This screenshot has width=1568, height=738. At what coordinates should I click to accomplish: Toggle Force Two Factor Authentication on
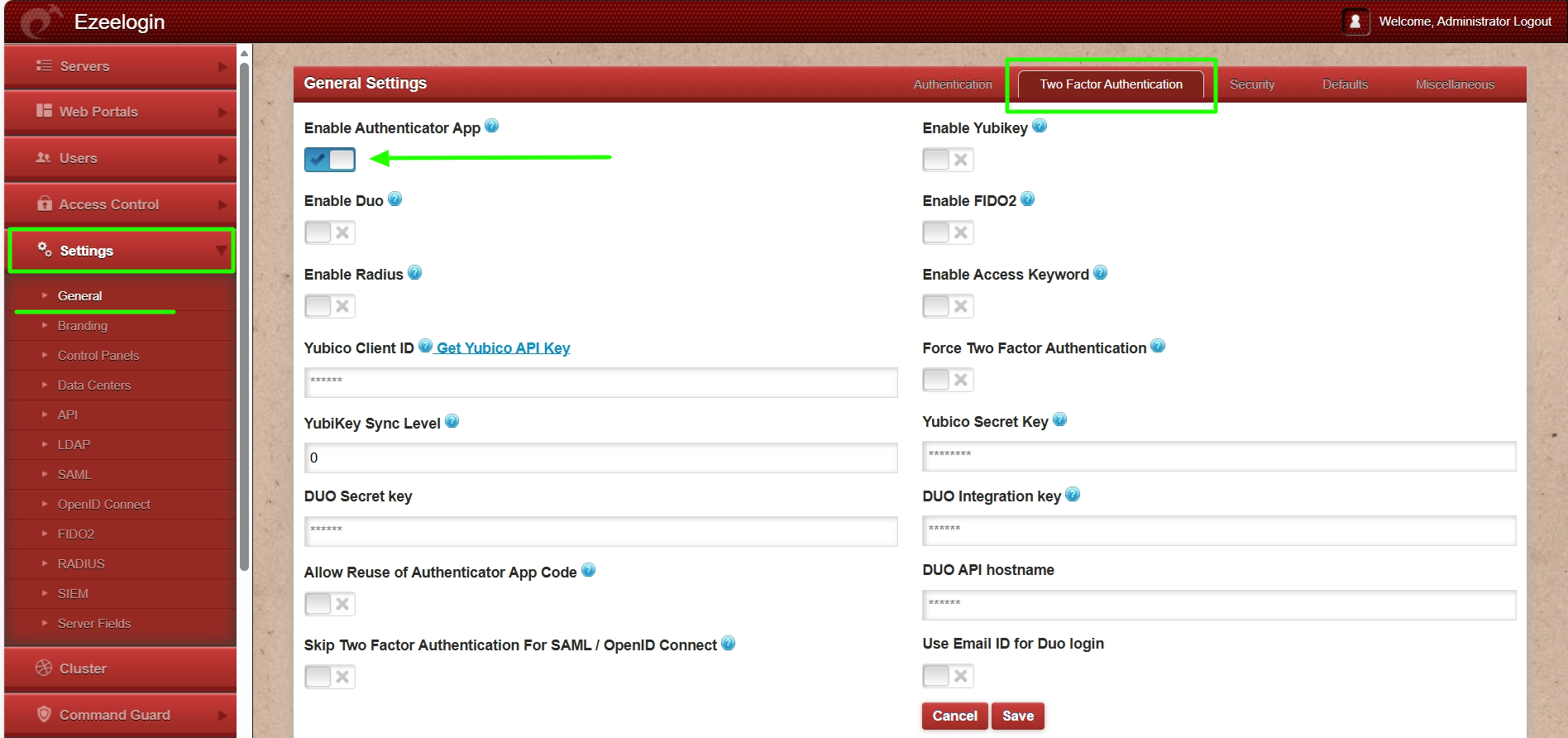pos(948,380)
